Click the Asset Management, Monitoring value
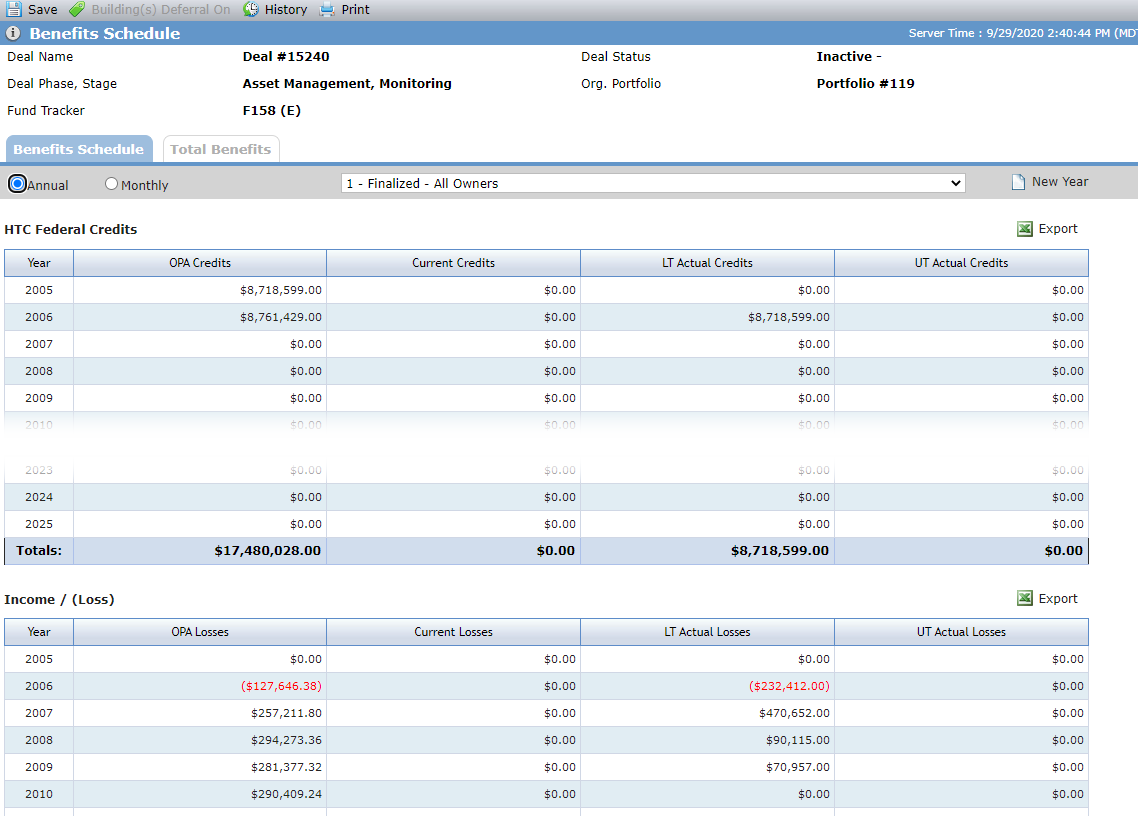1138x817 pixels. click(x=347, y=83)
